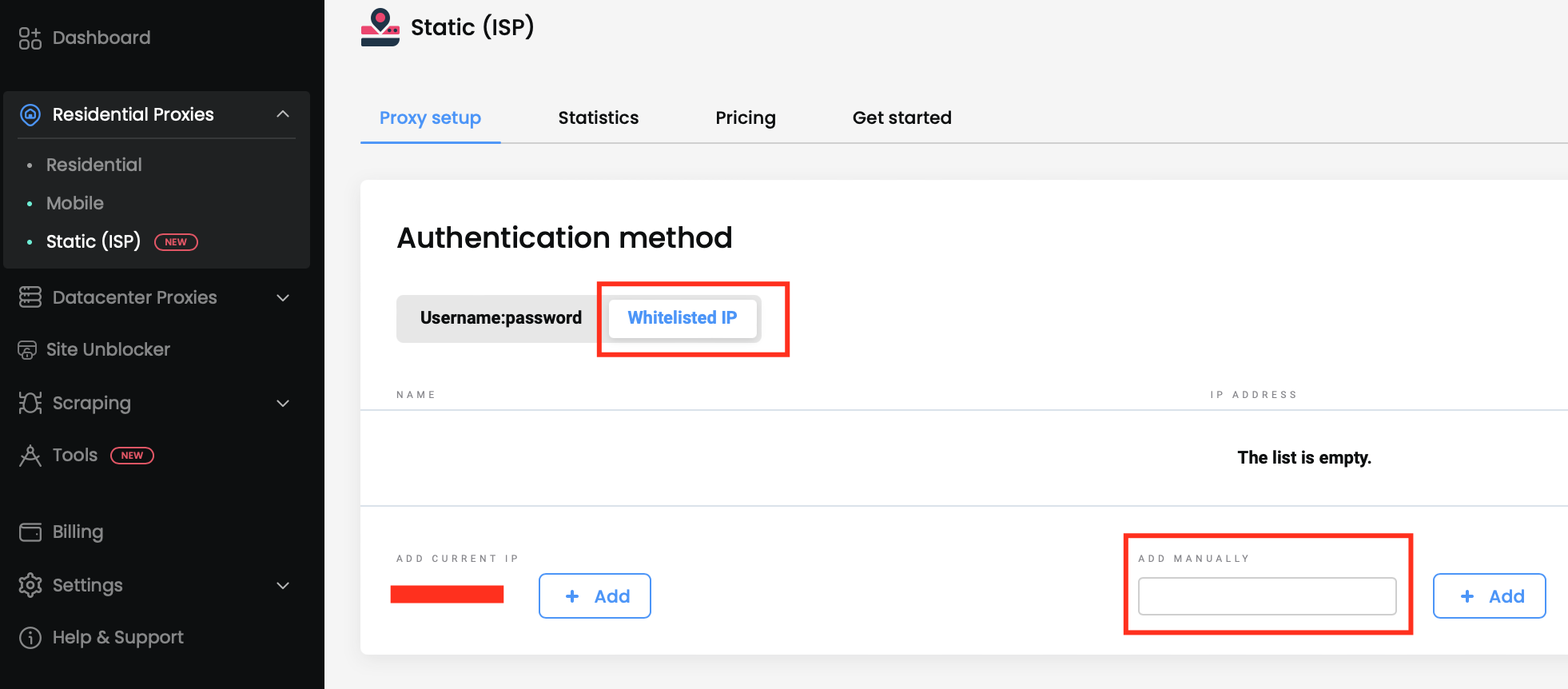This screenshot has height=689, width=1568.
Task: Click the Billing wallet icon
Action: pyautogui.click(x=30, y=532)
